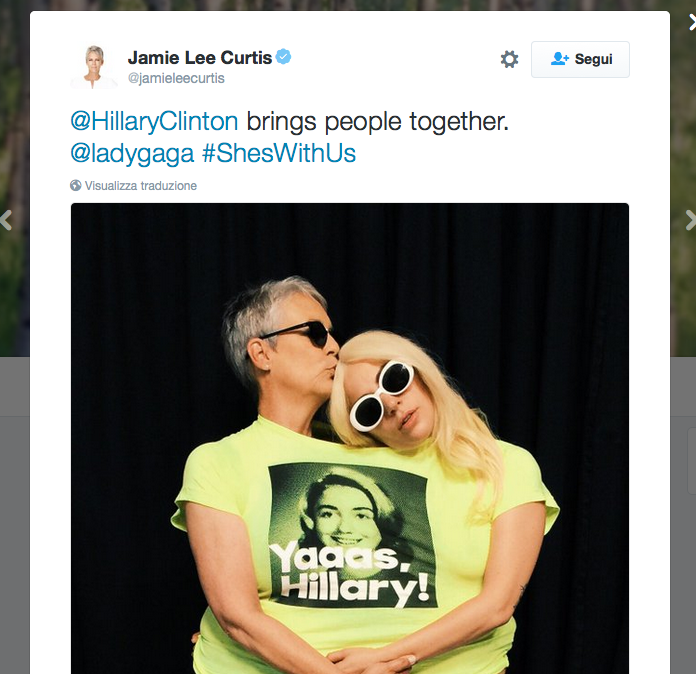This screenshot has width=696, height=674.
Task: Open the Jamie Lee Curtis display name link
Action: click(200, 58)
